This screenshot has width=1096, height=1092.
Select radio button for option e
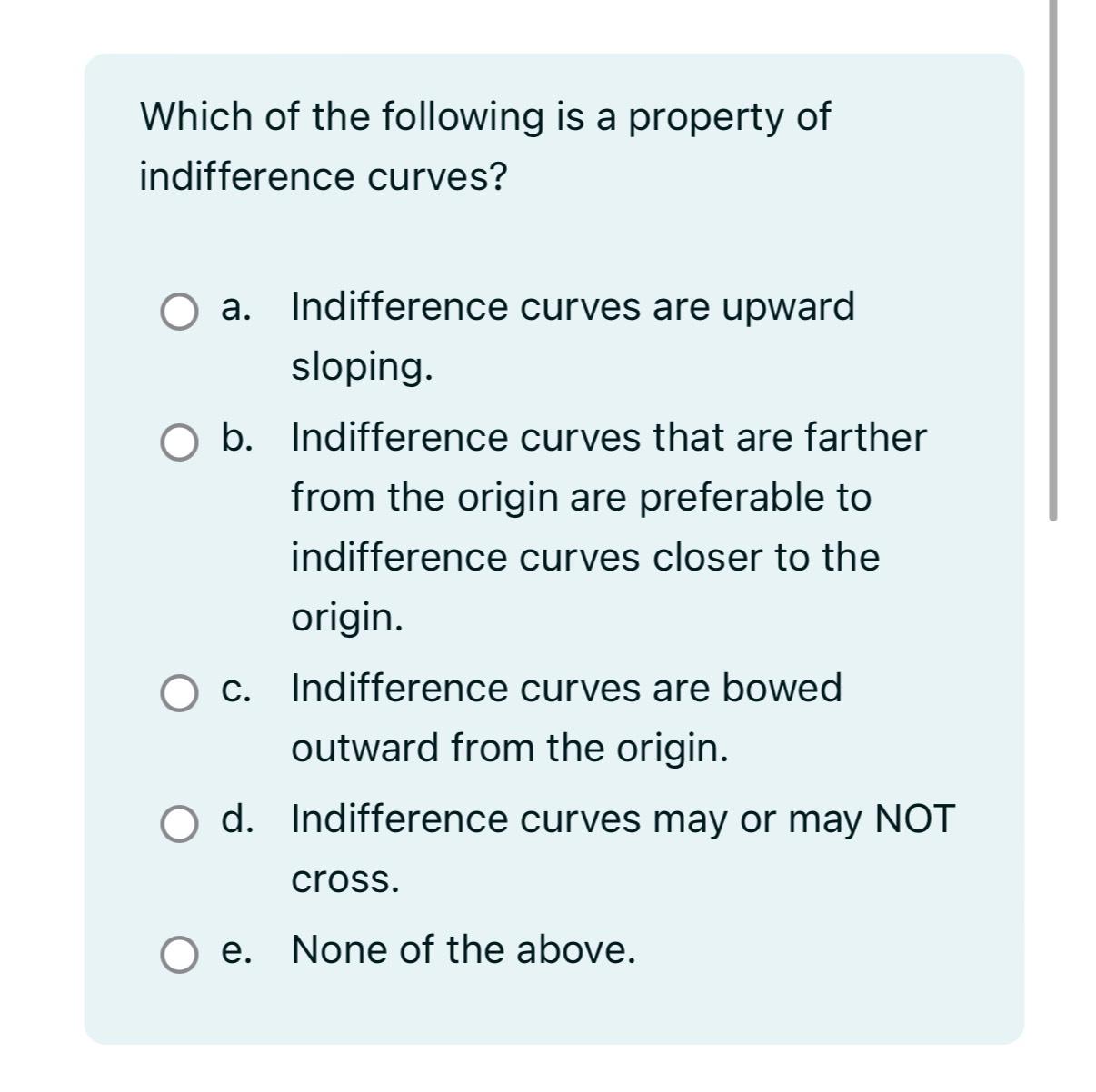[x=178, y=956]
